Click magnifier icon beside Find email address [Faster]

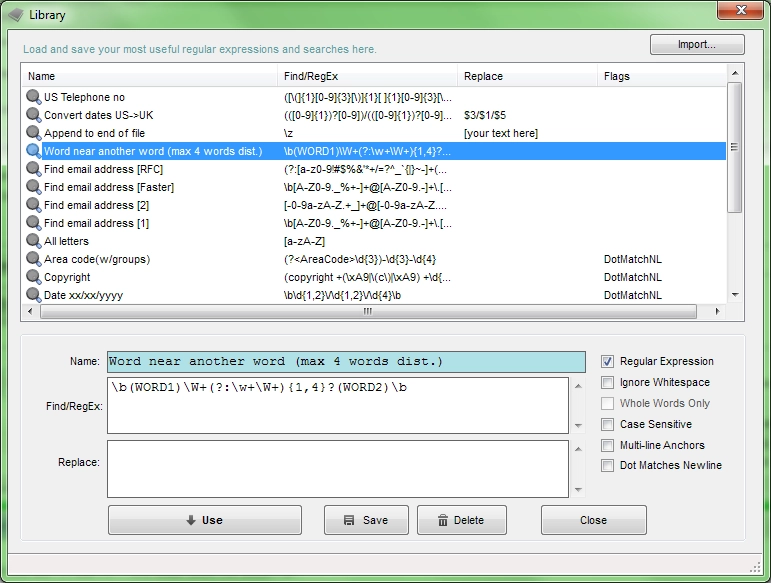coord(33,187)
